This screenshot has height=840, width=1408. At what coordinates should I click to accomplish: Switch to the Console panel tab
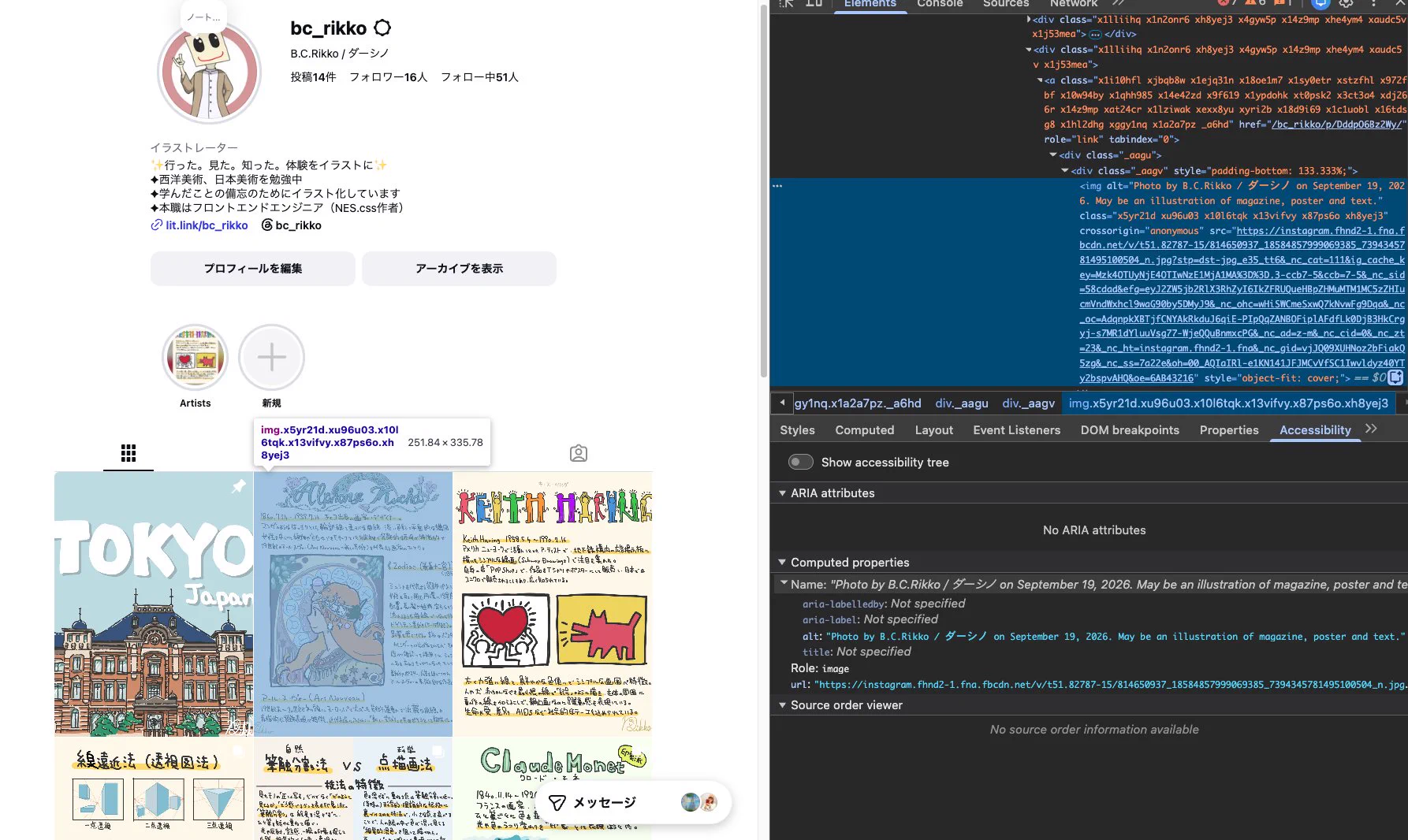pyautogui.click(x=940, y=4)
